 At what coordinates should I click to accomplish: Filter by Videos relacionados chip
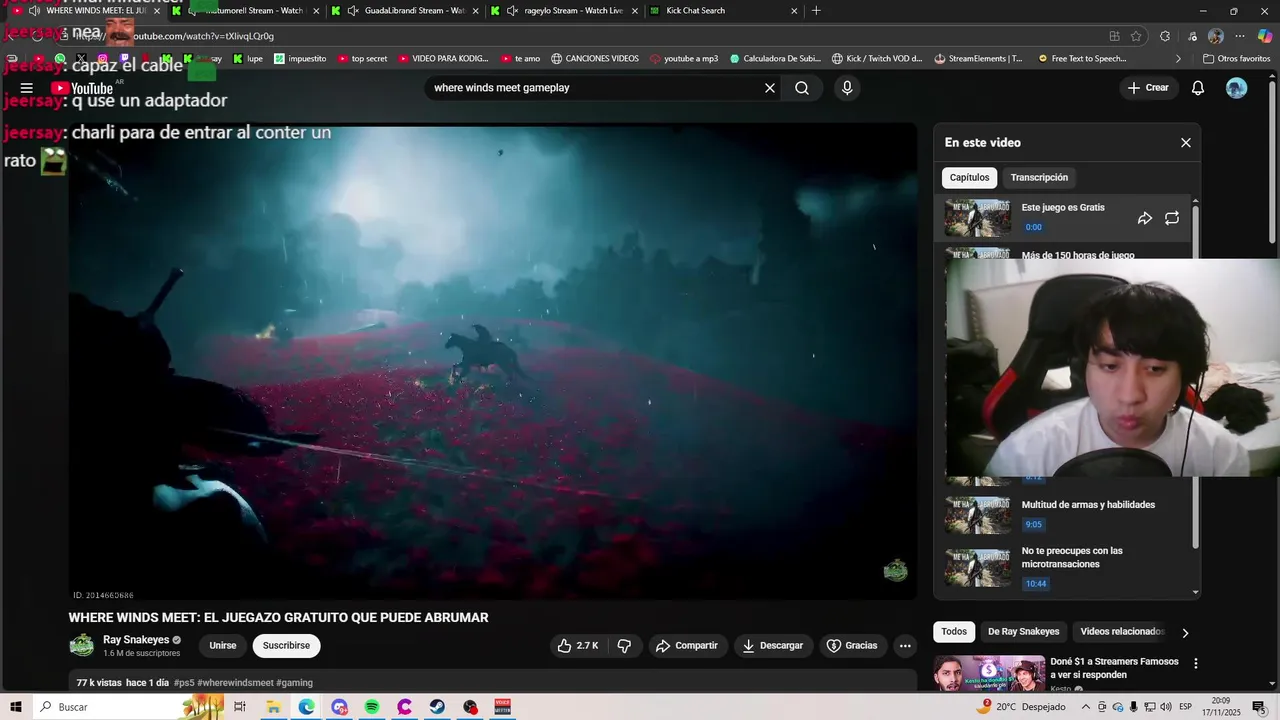(1122, 632)
